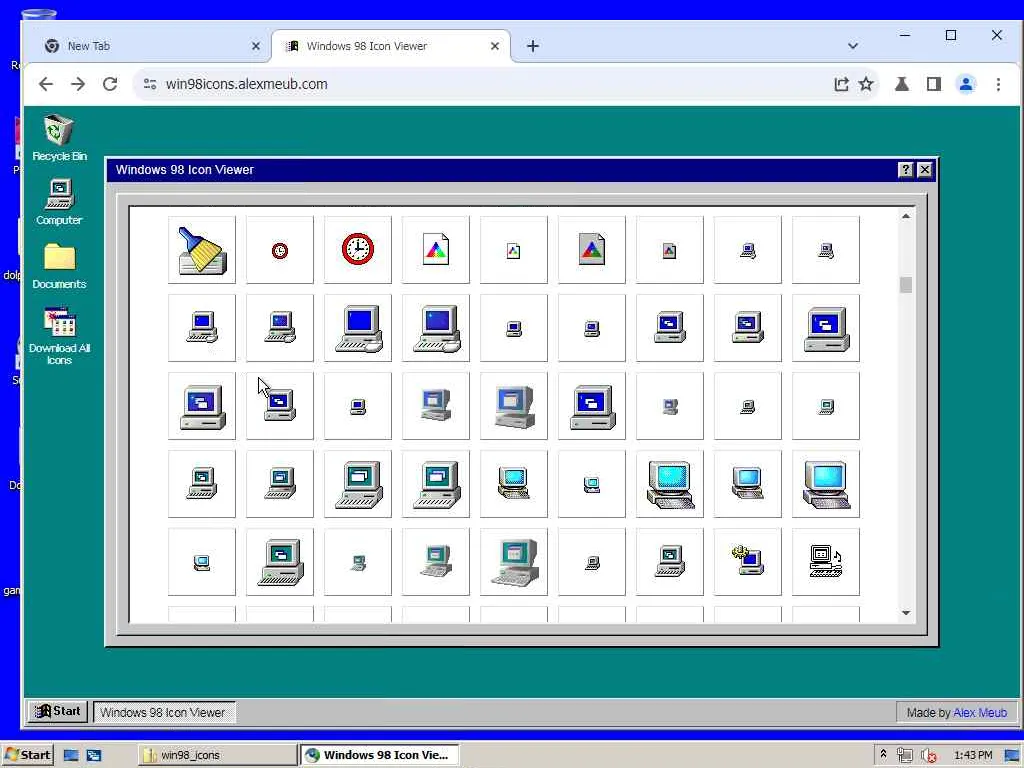This screenshot has width=1024, height=768.
Task: View site information icon in address bar
Action: click(150, 84)
